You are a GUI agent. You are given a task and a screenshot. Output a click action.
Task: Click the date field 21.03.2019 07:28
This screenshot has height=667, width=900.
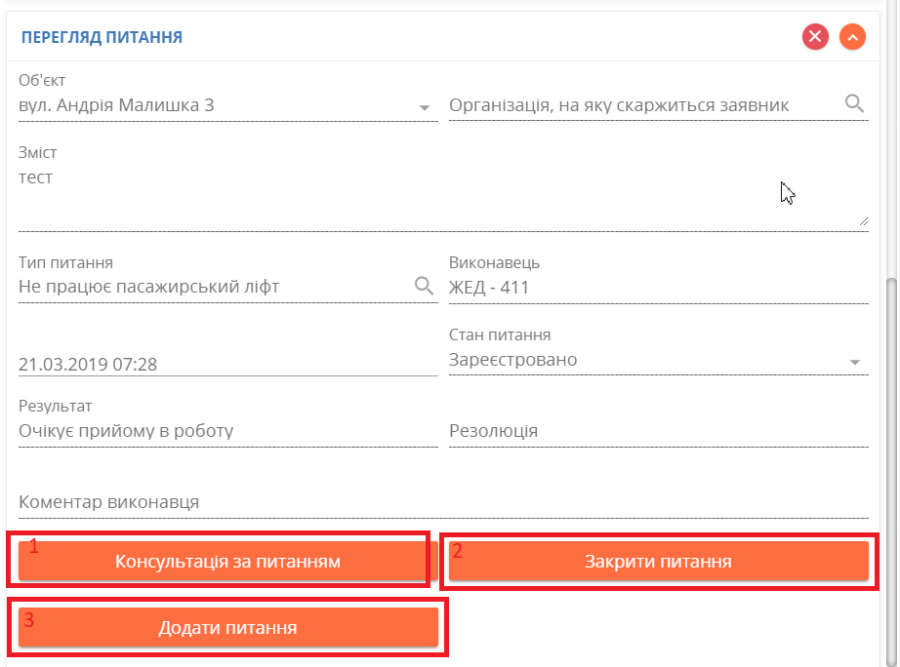(x=228, y=364)
